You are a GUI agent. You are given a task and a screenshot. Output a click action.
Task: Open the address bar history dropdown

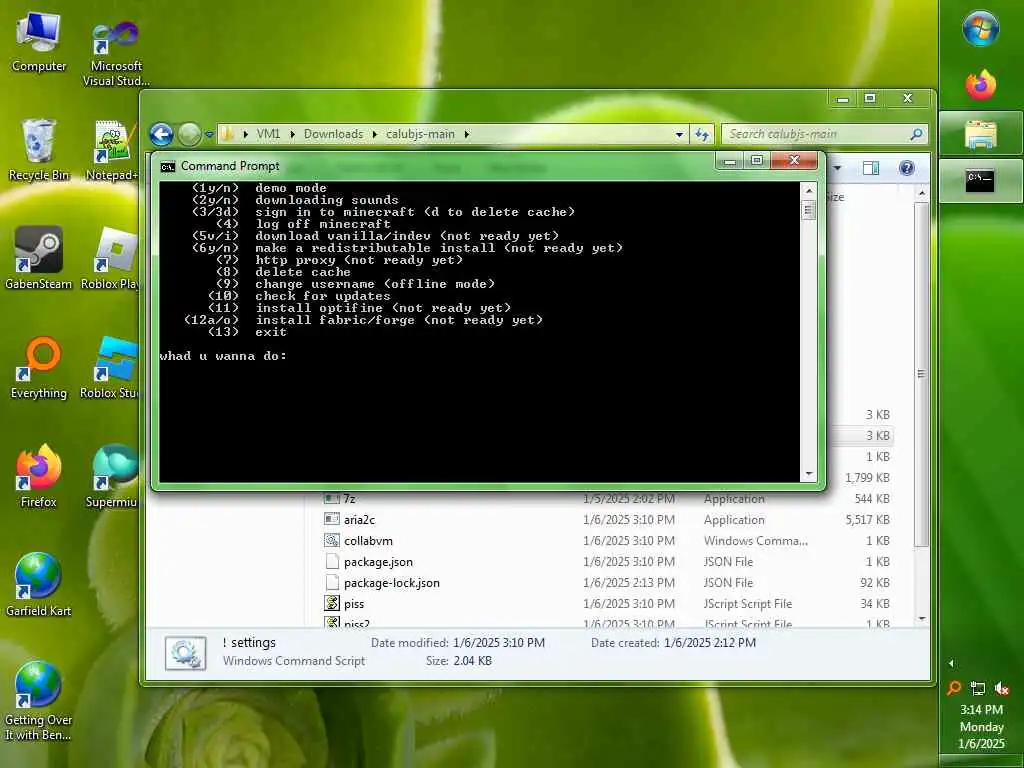coord(679,135)
